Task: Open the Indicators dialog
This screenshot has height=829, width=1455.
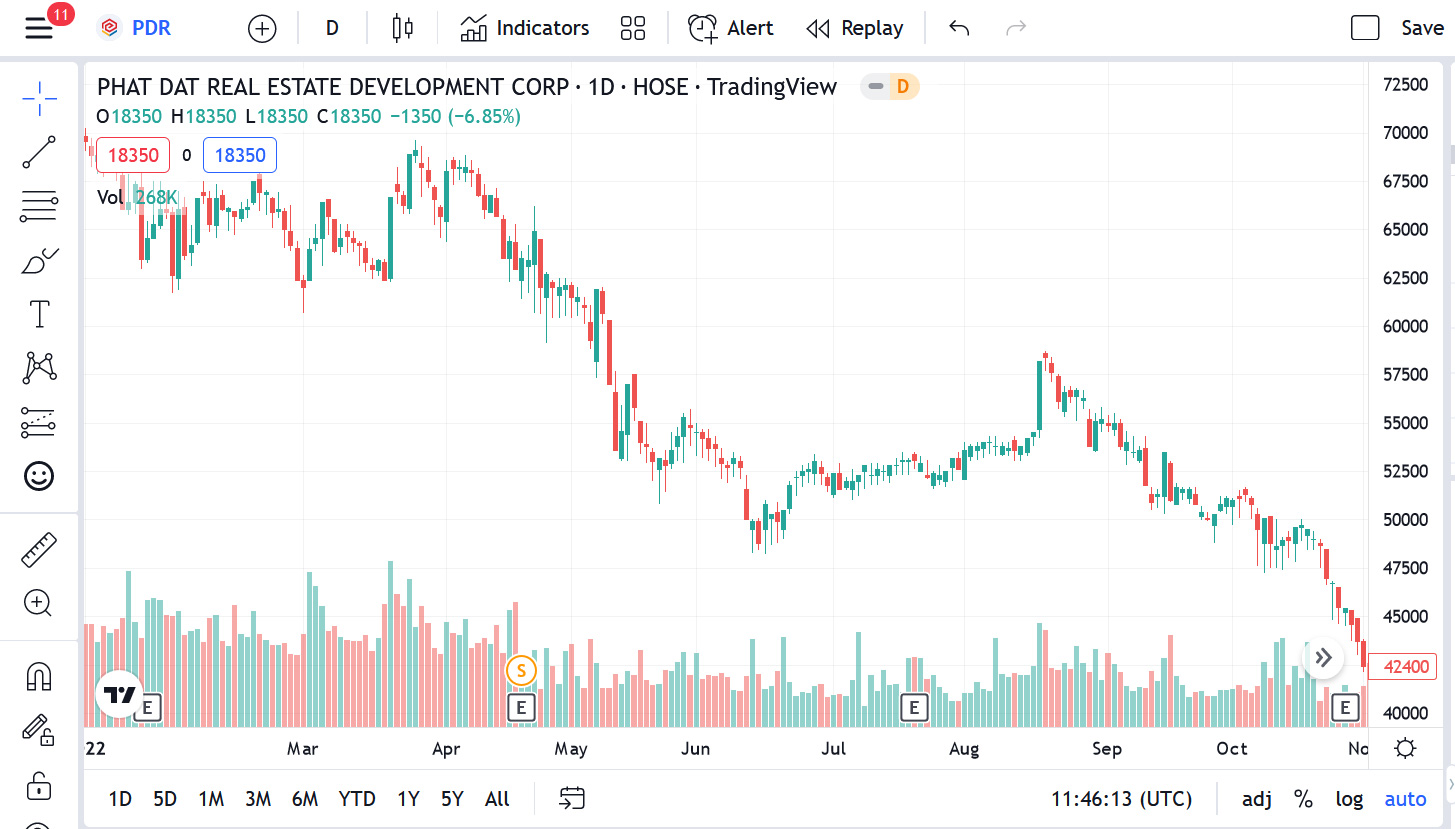Action: pyautogui.click(x=525, y=28)
